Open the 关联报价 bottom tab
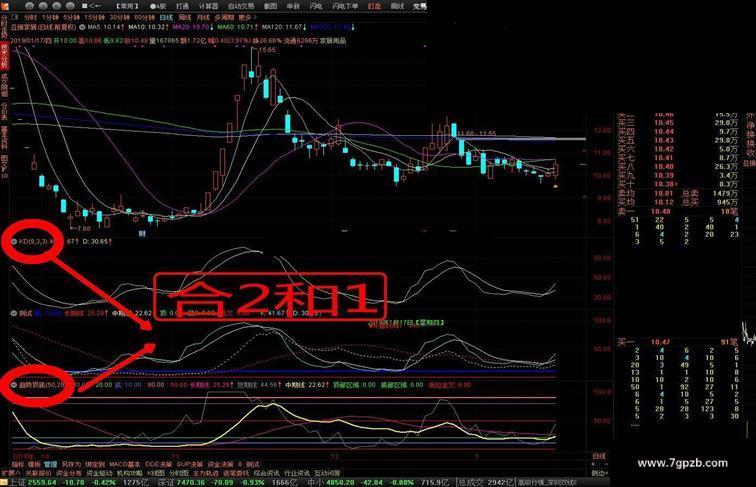 (39, 473)
